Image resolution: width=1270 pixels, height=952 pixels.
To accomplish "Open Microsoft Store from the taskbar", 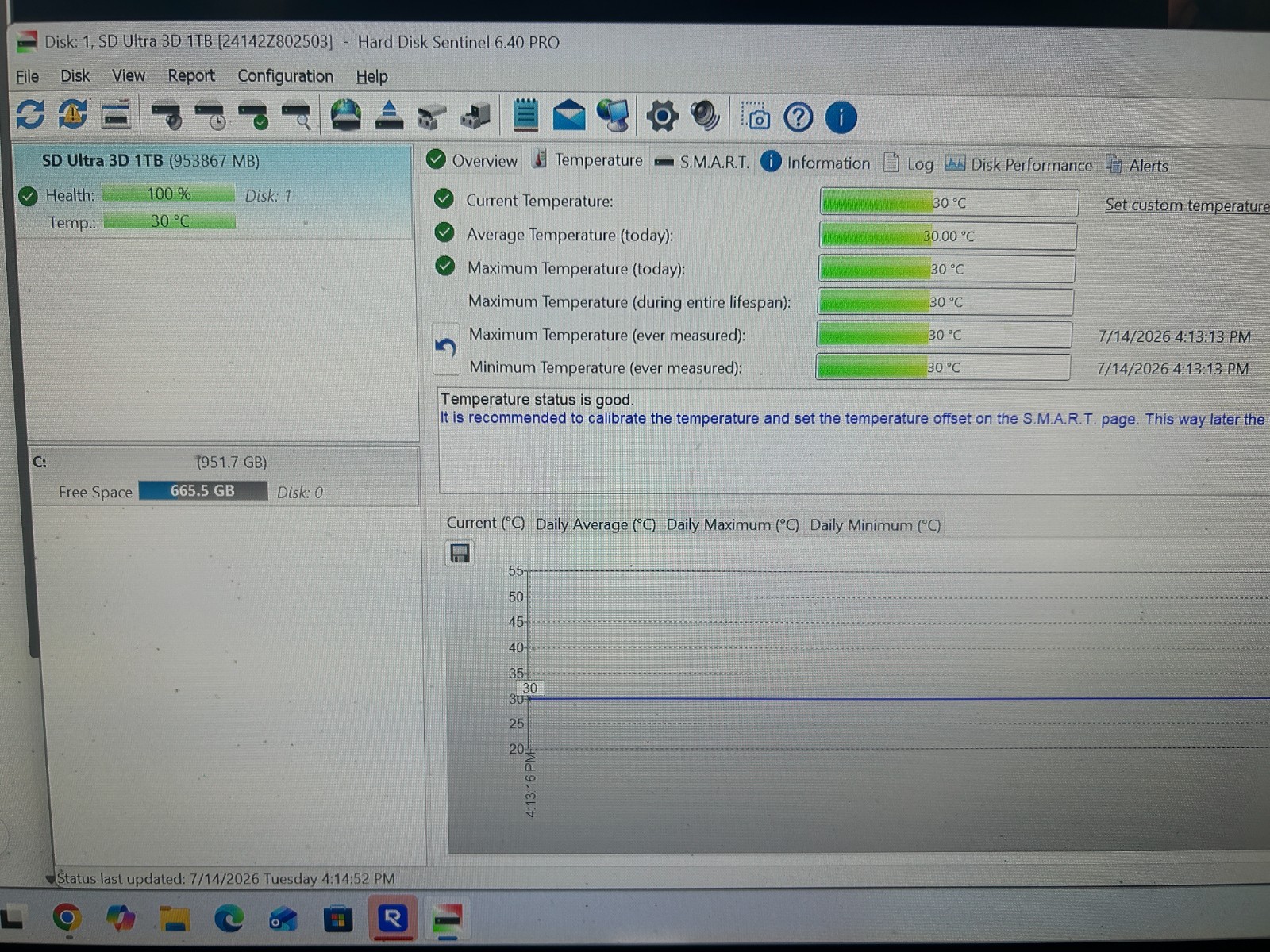I will coord(337,919).
